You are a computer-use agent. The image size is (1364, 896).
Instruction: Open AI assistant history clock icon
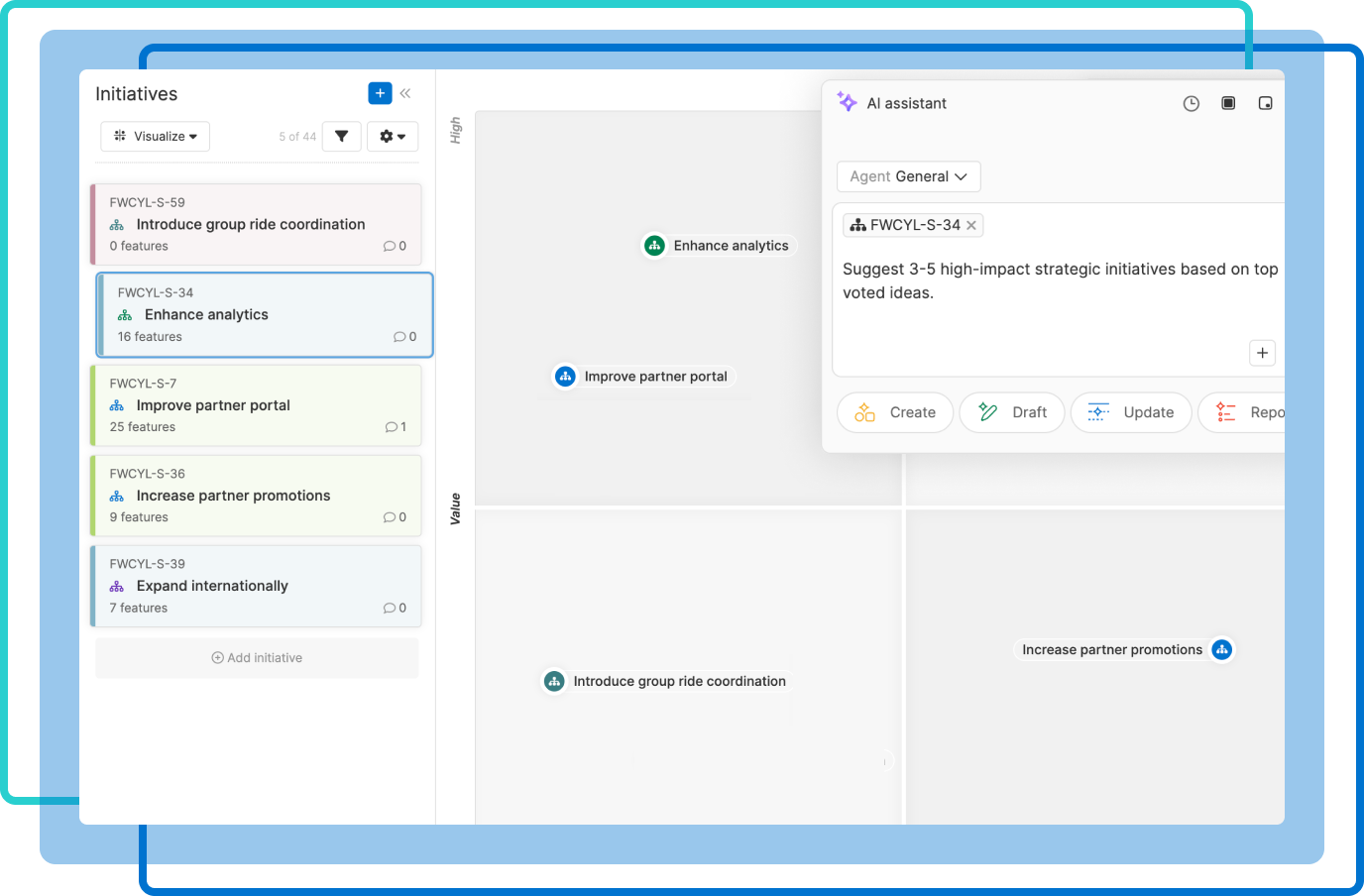1192,103
